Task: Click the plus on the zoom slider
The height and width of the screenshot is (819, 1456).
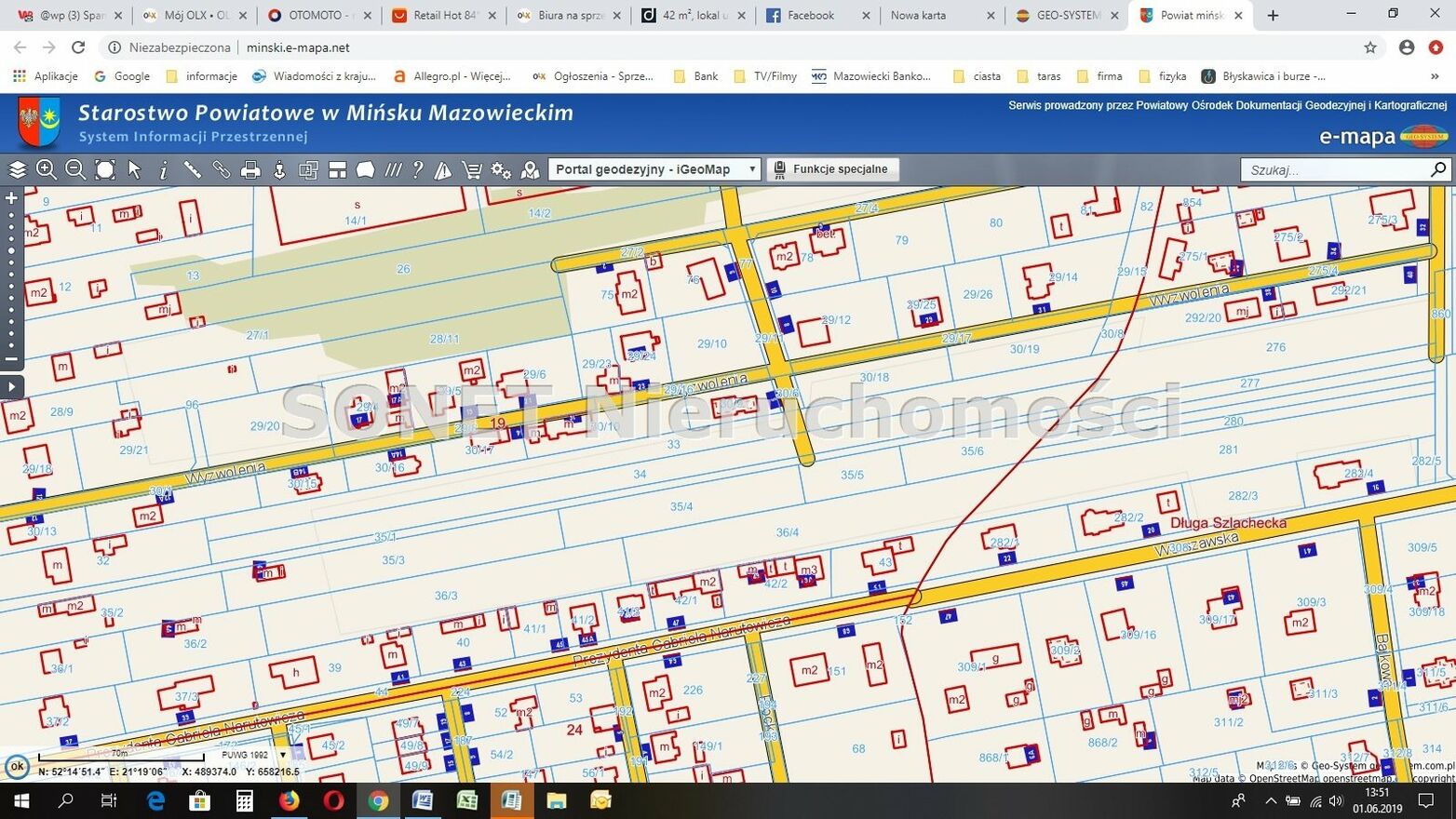Action: (11, 197)
